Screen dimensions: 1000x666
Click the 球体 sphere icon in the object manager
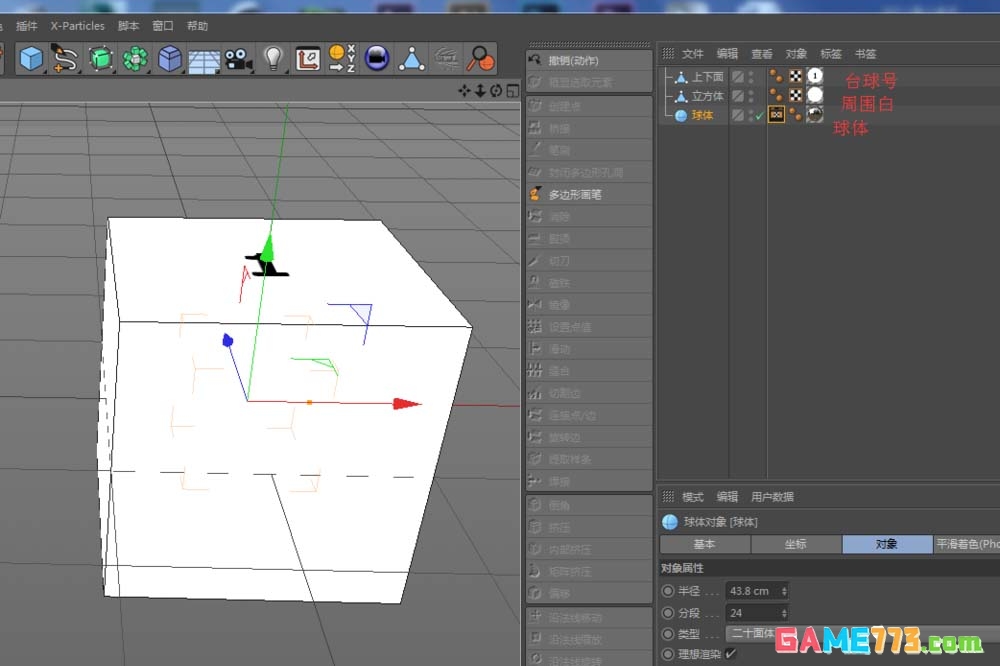683,114
